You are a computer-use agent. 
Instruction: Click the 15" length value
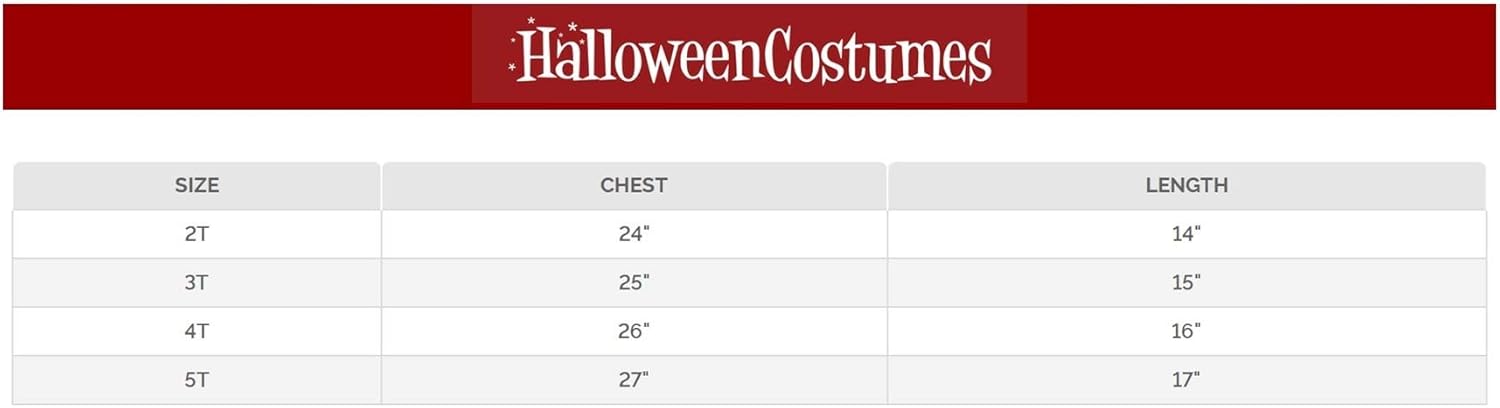point(1186,282)
